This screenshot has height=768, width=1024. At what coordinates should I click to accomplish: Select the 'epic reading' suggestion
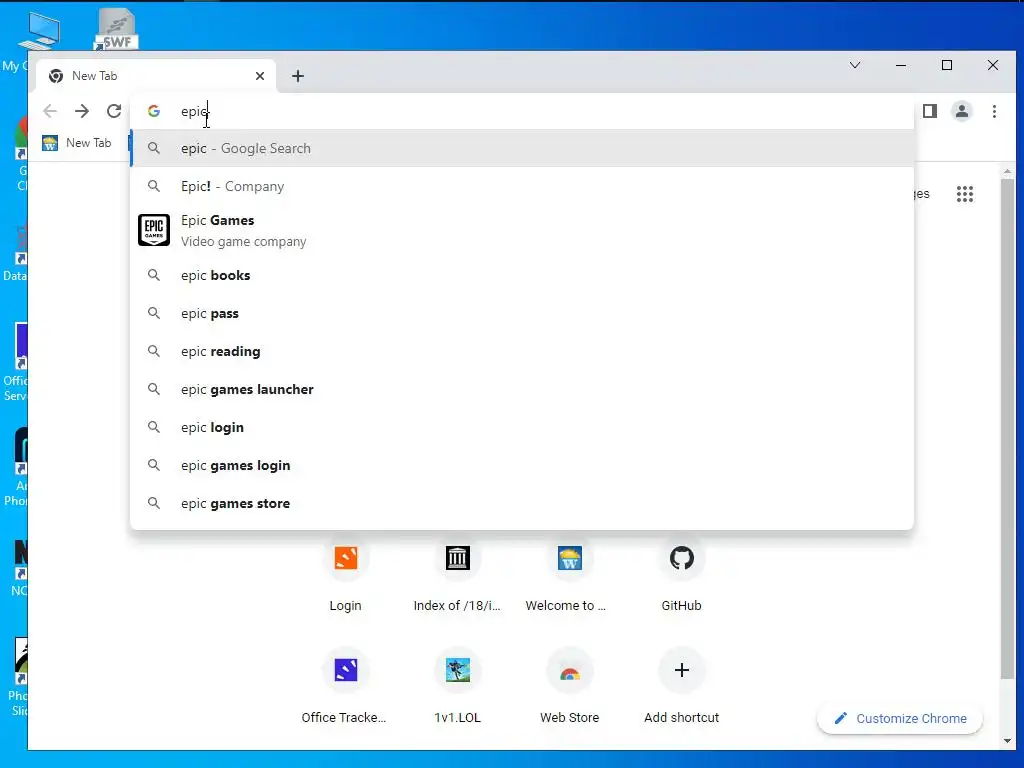(x=522, y=351)
